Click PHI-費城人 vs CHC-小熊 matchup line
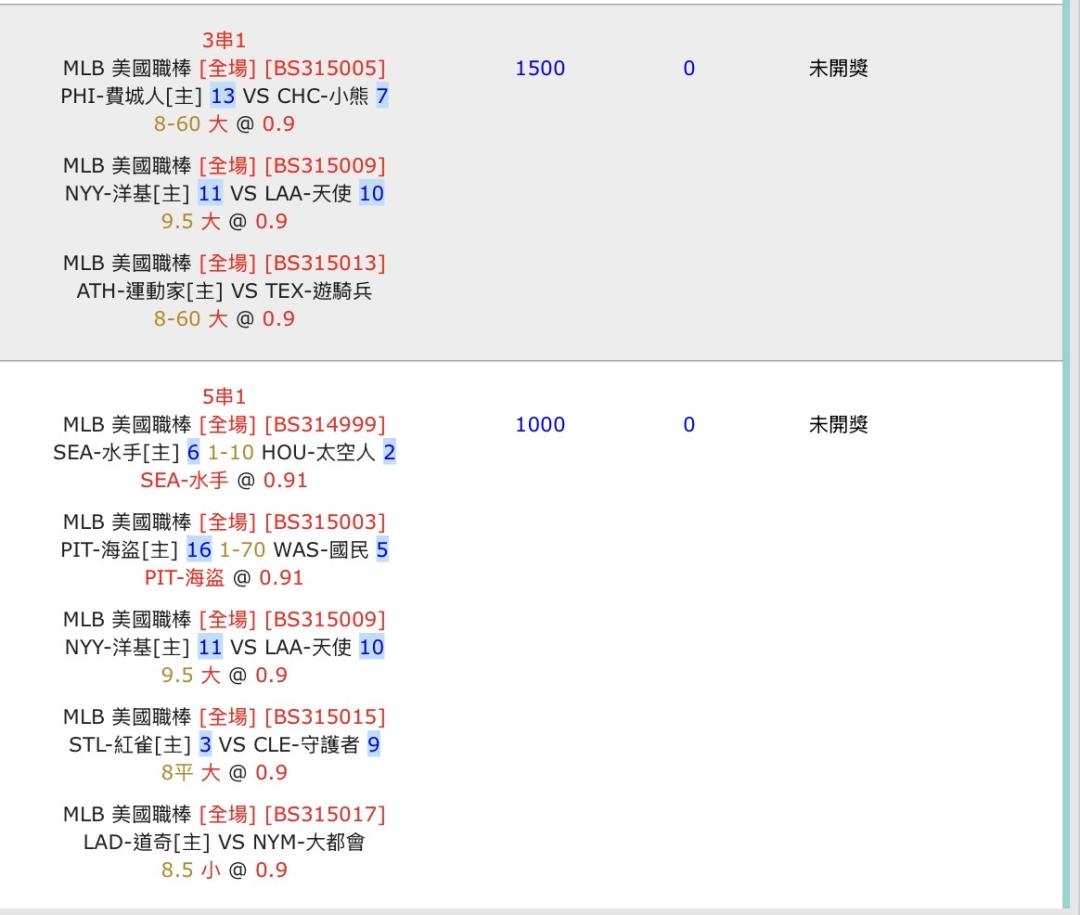Viewport: 1080px width, 915px height. pos(225,96)
